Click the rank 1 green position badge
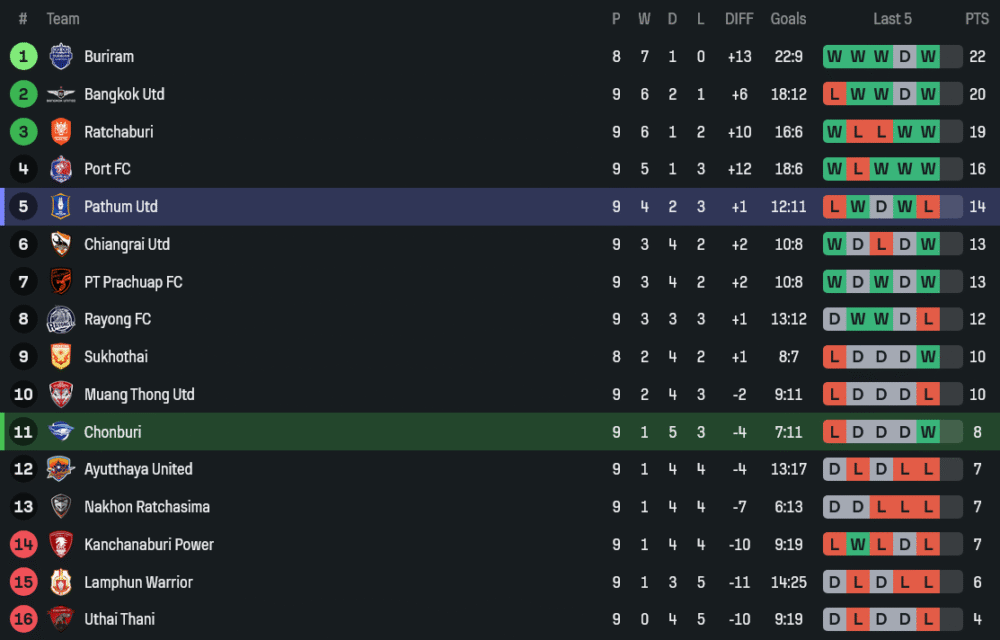 [x=24, y=57]
